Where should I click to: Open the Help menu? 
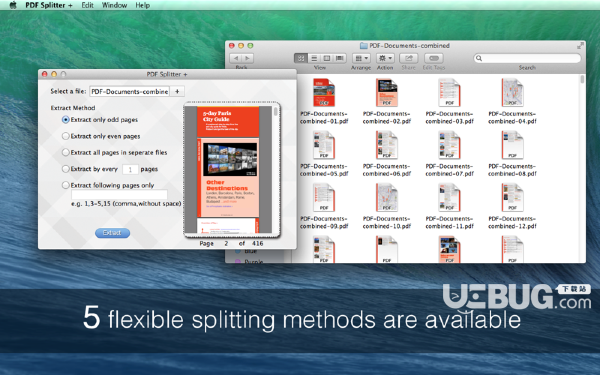142,5
